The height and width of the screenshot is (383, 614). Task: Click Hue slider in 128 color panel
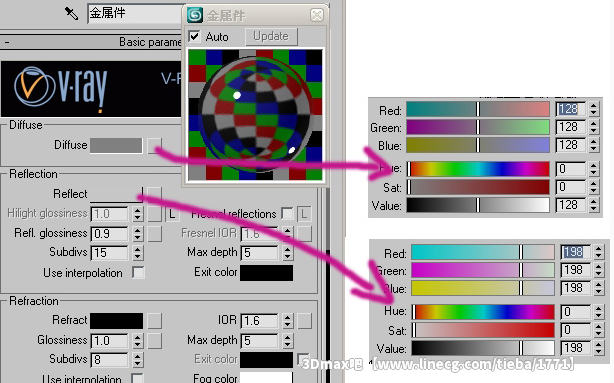tap(478, 169)
